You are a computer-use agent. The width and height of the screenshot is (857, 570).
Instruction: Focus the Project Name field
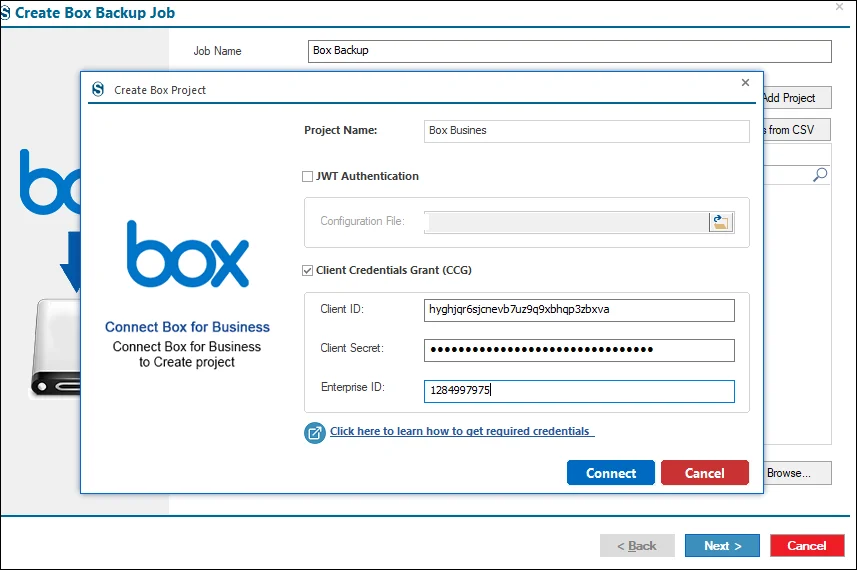click(x=586, y=131)
